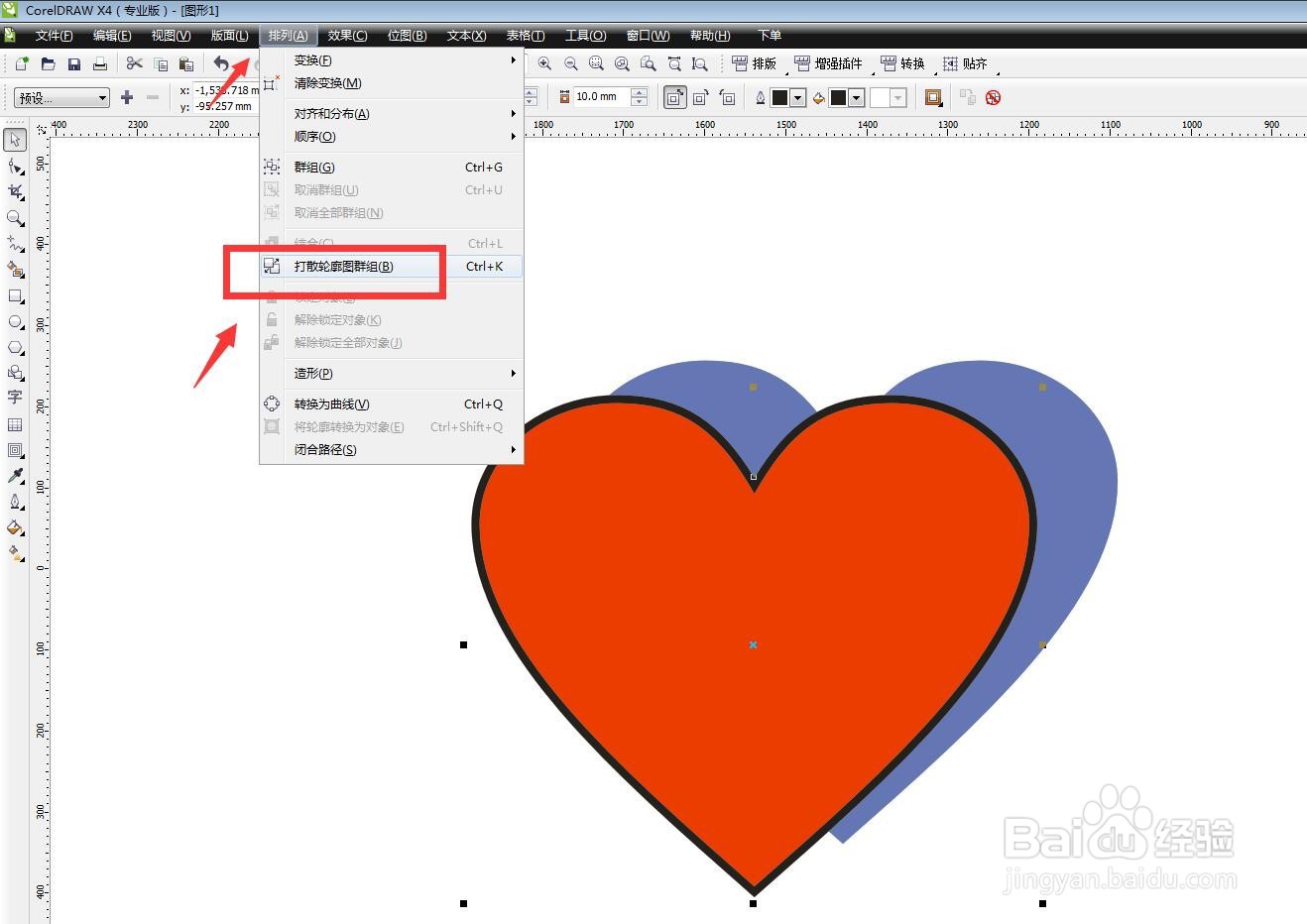
Task: Click the Save disk icon
Action: [x=73, y=63]
